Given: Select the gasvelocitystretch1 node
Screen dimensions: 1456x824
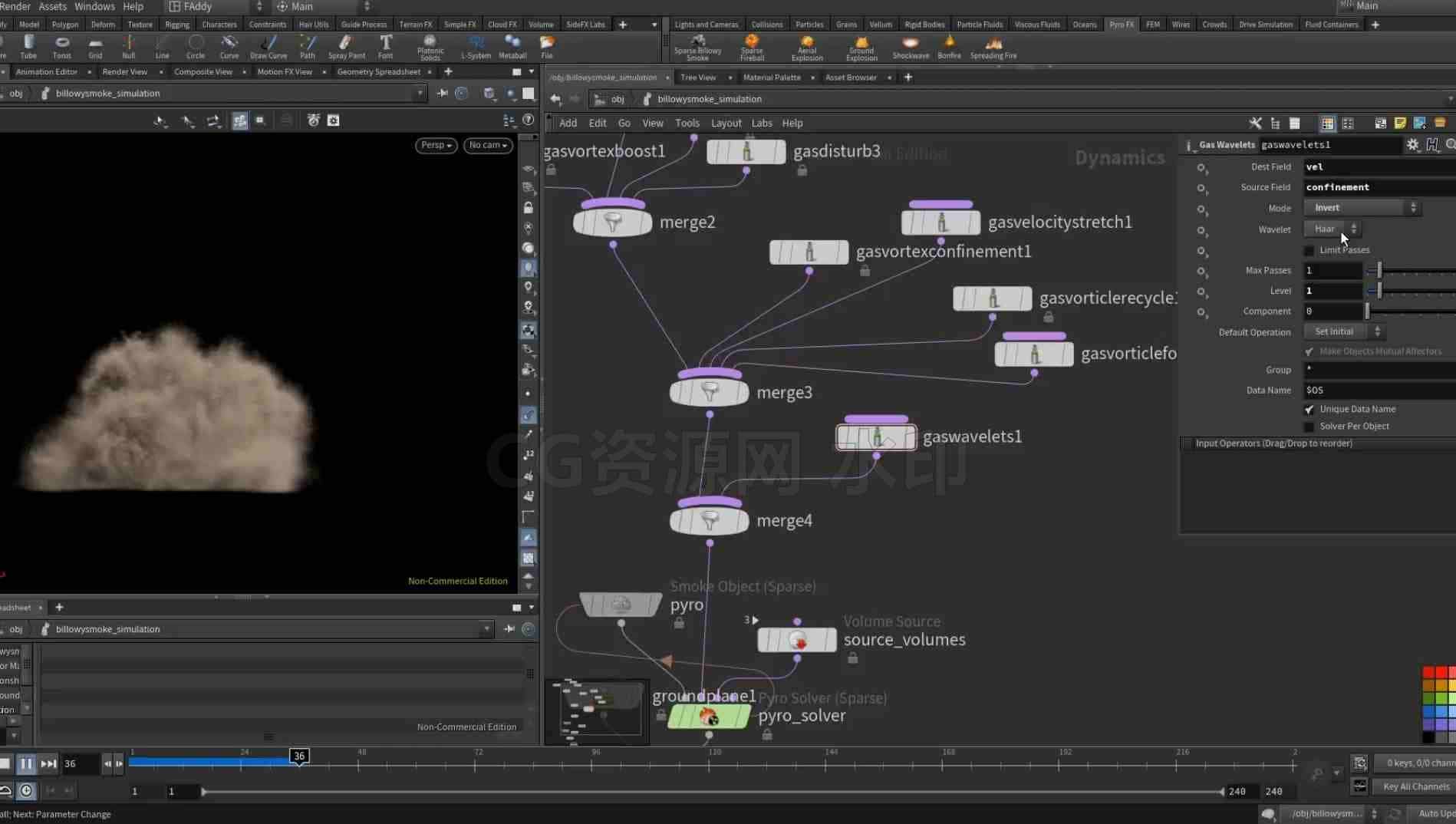Looking at the screenshot, I should 941,222.
